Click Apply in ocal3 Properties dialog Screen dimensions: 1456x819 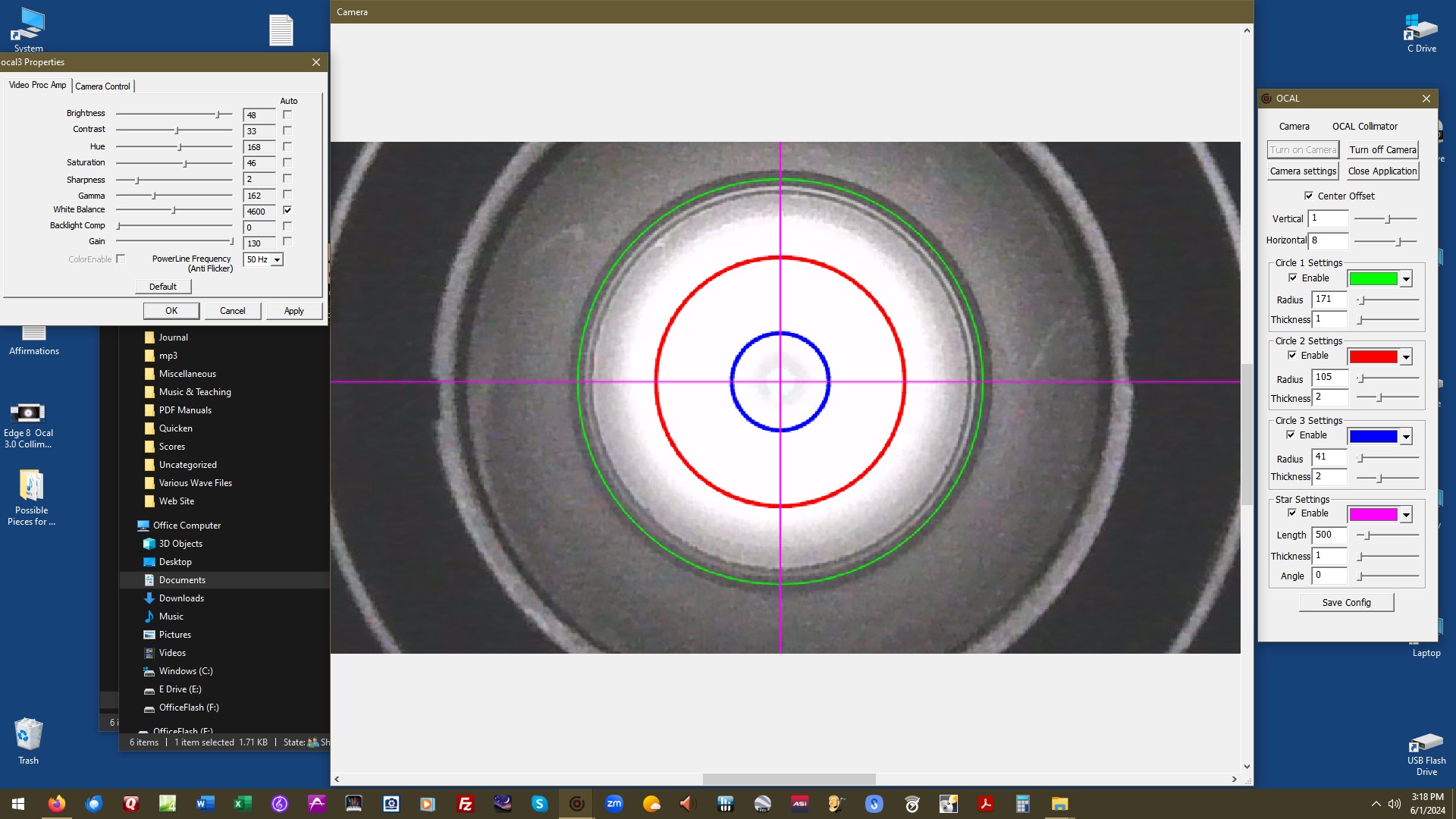293,311
